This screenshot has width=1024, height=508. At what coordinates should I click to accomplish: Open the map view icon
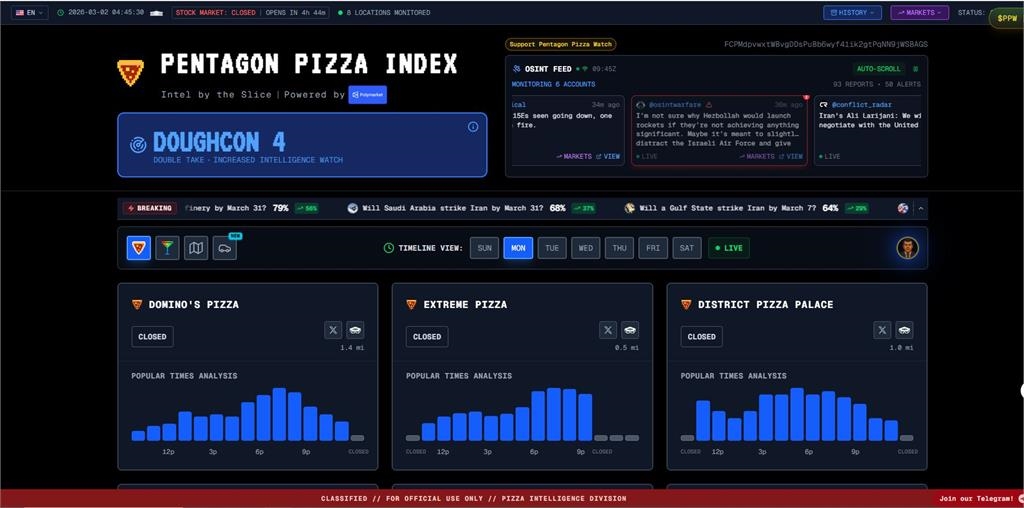[196, 248]
